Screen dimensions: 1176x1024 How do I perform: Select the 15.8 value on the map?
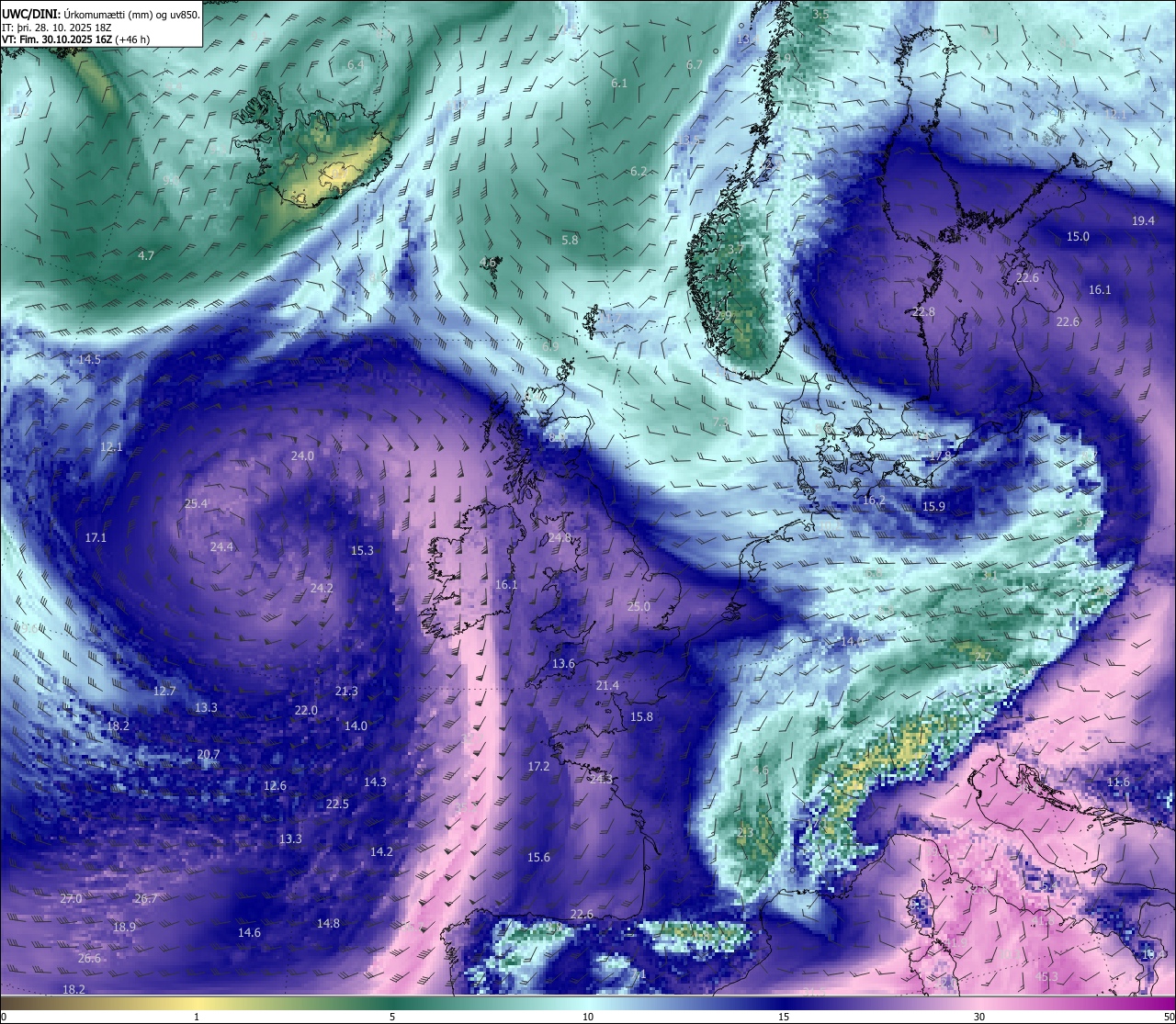tap(641, 716)
